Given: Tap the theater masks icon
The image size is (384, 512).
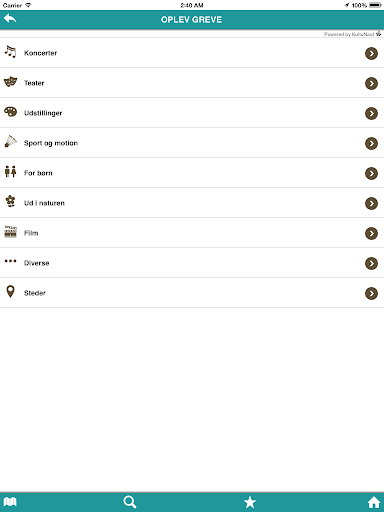Looking at the screenshot, I should tap(10, 82).
